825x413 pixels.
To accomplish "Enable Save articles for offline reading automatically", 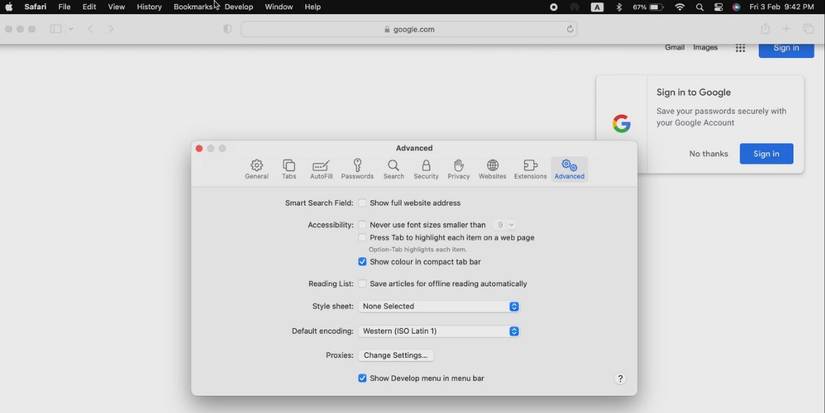I will (363, 284).
